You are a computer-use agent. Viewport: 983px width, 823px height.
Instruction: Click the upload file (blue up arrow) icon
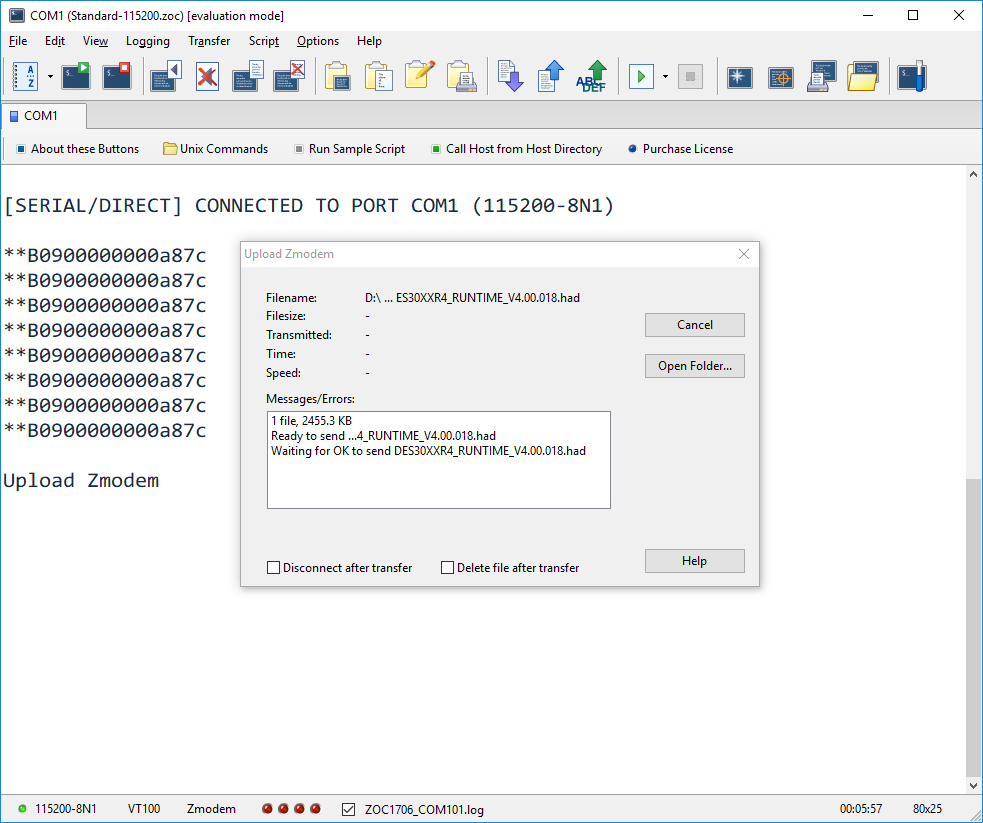pyautogui.click(x=551, y=77)
